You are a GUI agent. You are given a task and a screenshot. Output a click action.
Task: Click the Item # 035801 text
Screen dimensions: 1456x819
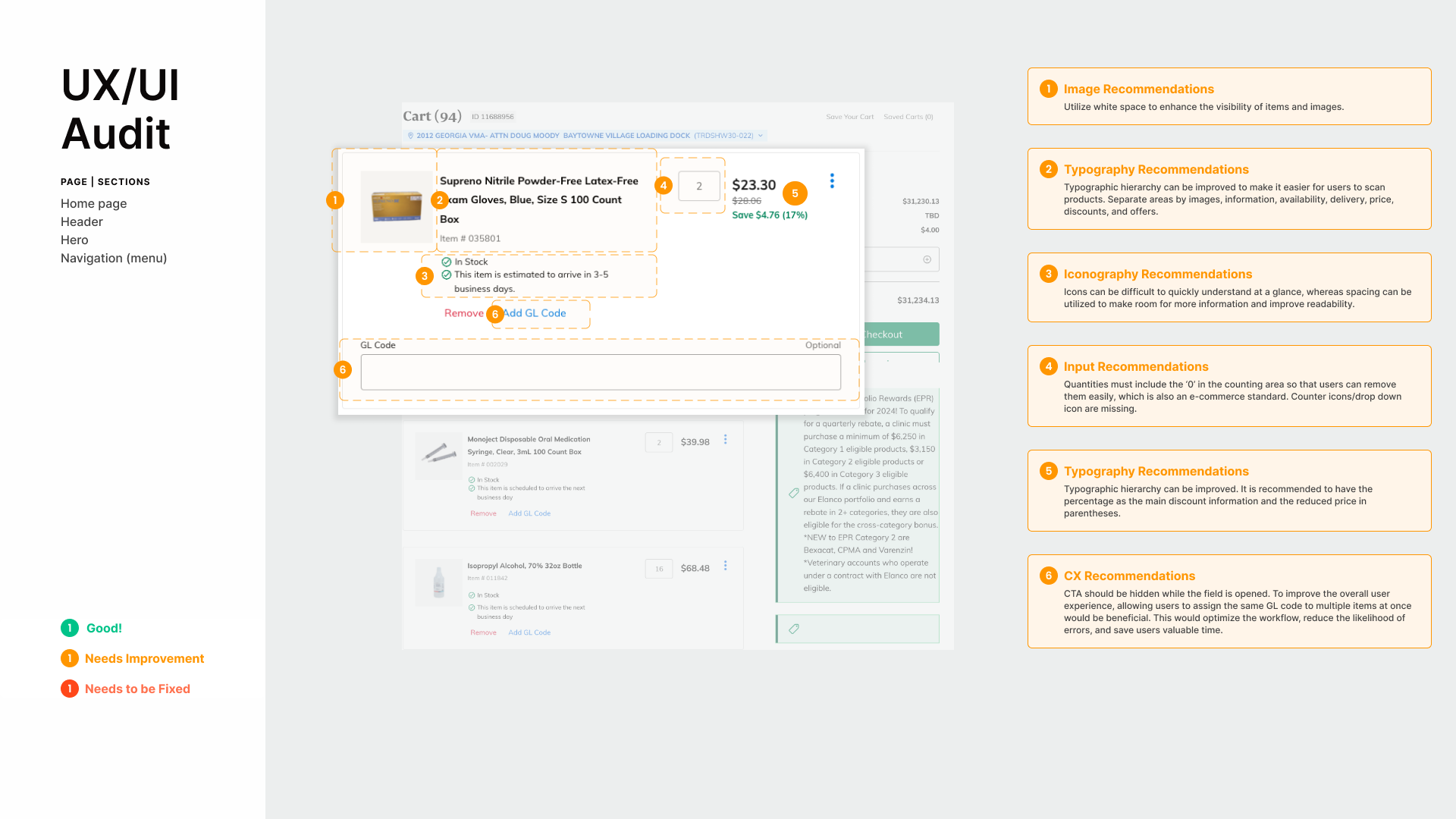coord(470,239)
